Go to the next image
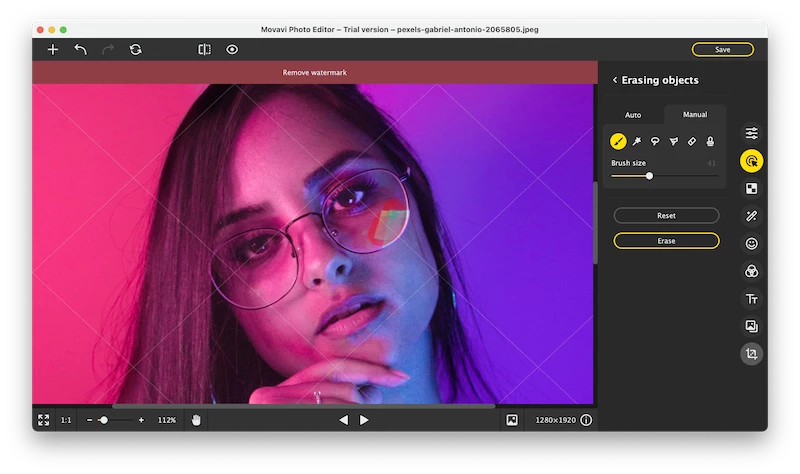The width and height of the screenshot is (800, 474). pos(364,420)
